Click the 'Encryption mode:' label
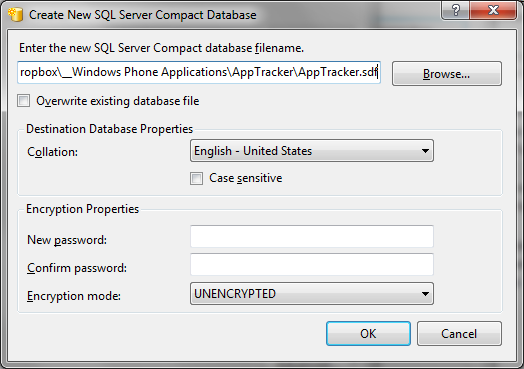The width and height of the screenshot is (524, 369). click(x=74, y=296)
